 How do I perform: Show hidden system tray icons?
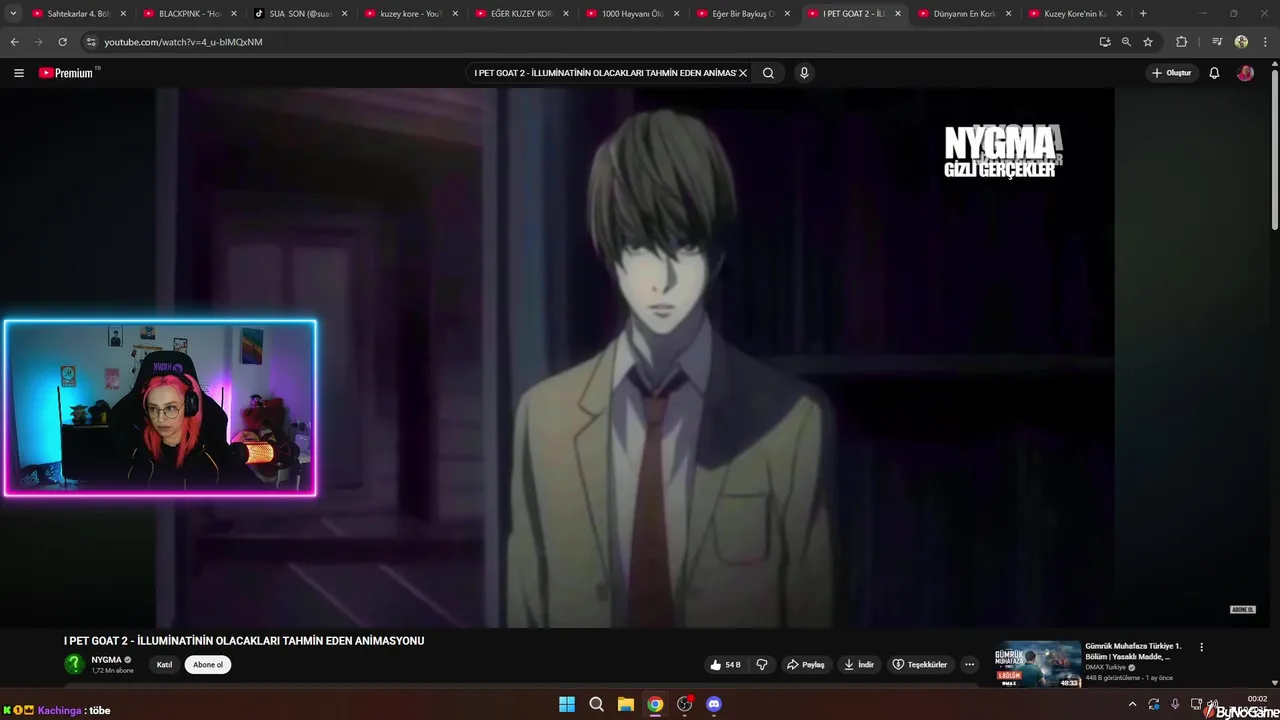point(1132,704)
